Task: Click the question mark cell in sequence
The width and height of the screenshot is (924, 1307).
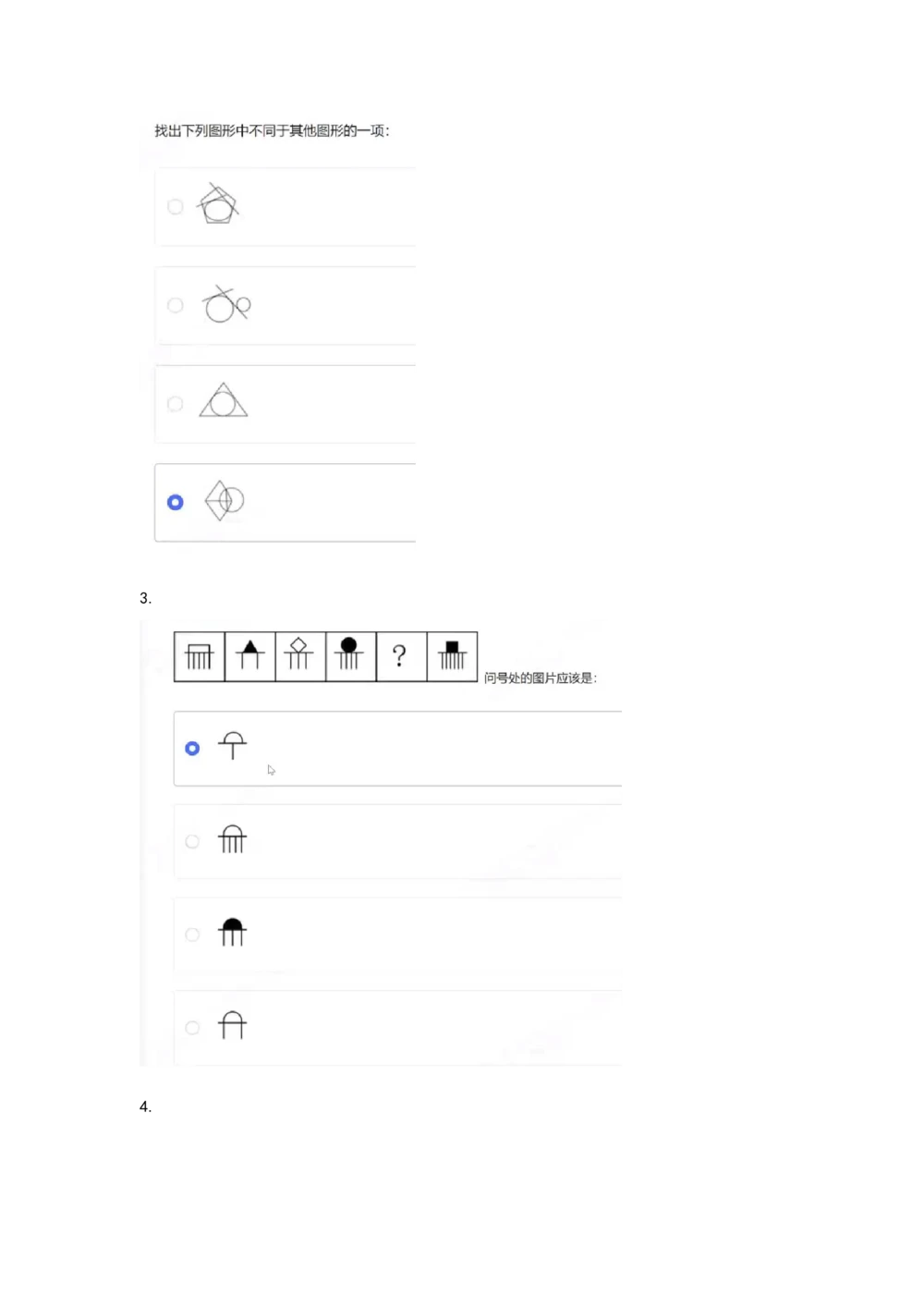Action: (x=401, y=656)
